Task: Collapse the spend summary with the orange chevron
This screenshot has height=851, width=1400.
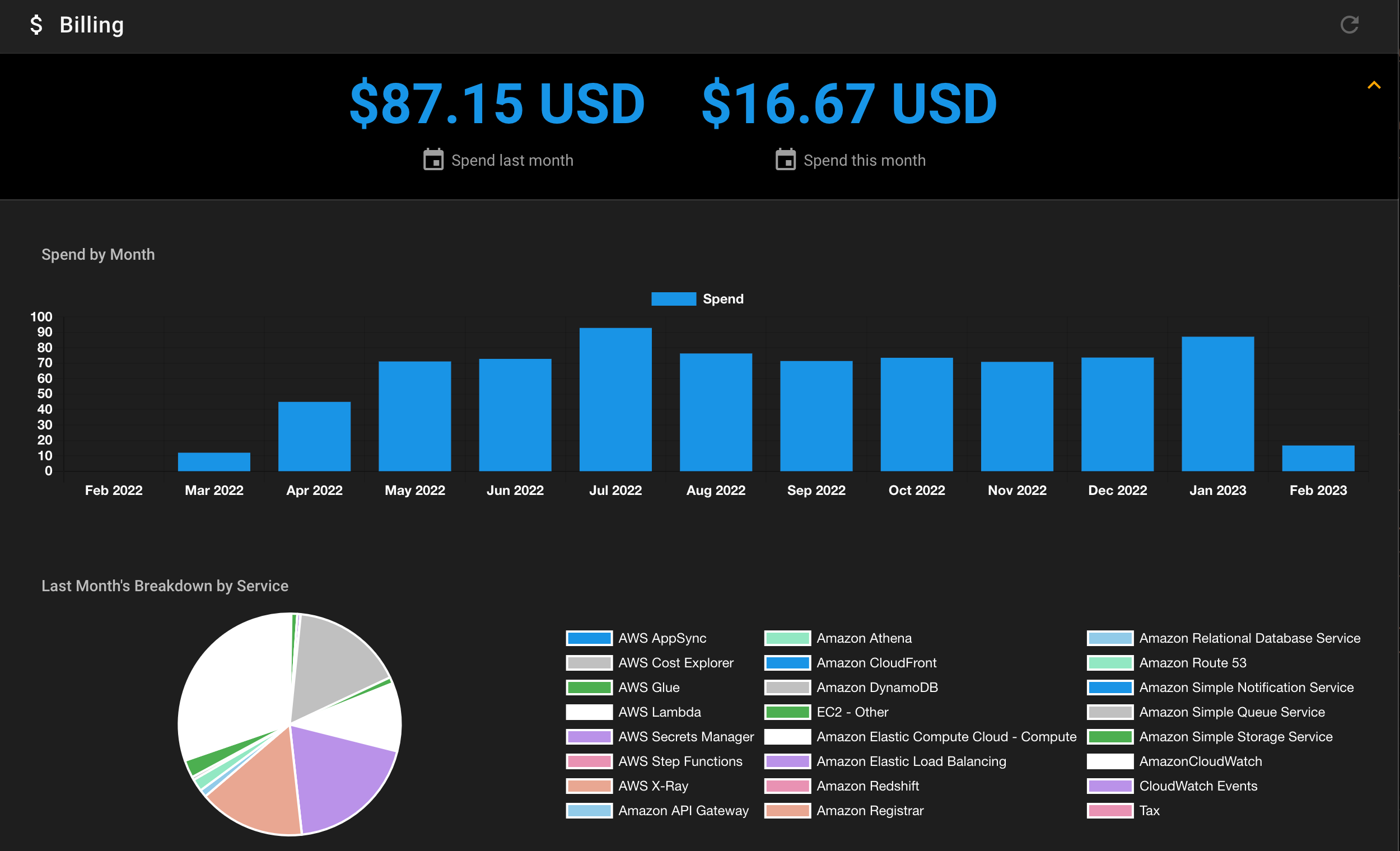Action: pos(1374,85)
